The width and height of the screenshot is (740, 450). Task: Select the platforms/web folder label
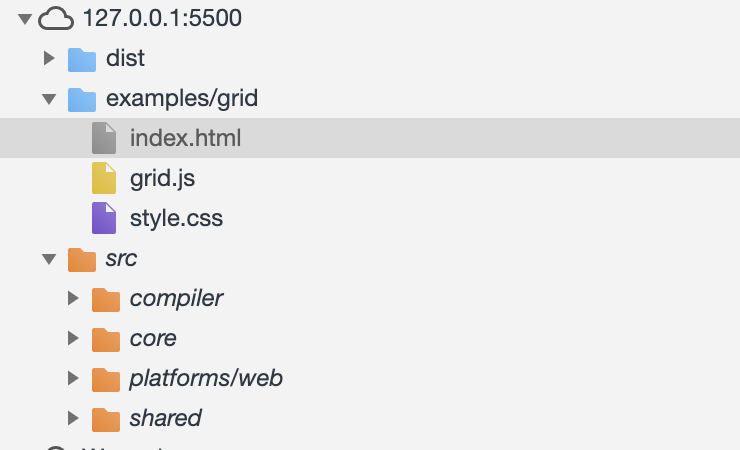coord(206,379)
